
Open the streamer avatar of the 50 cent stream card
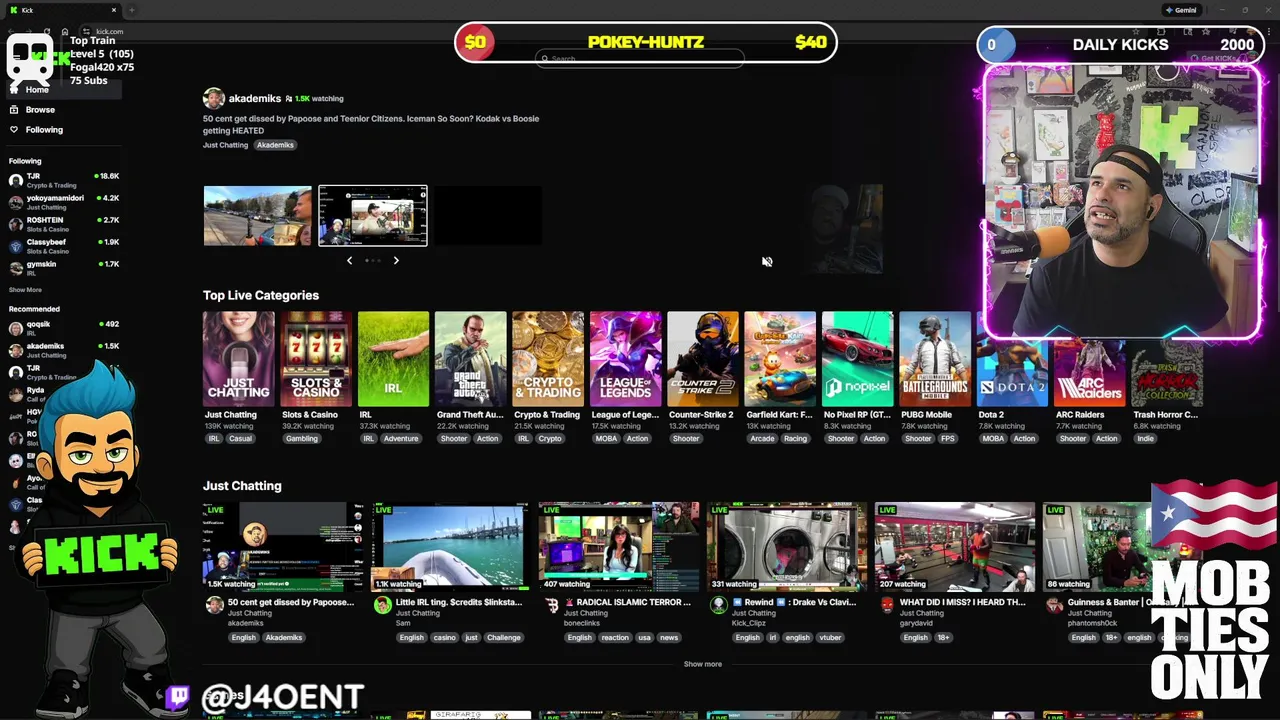click(x=214, y=605)
